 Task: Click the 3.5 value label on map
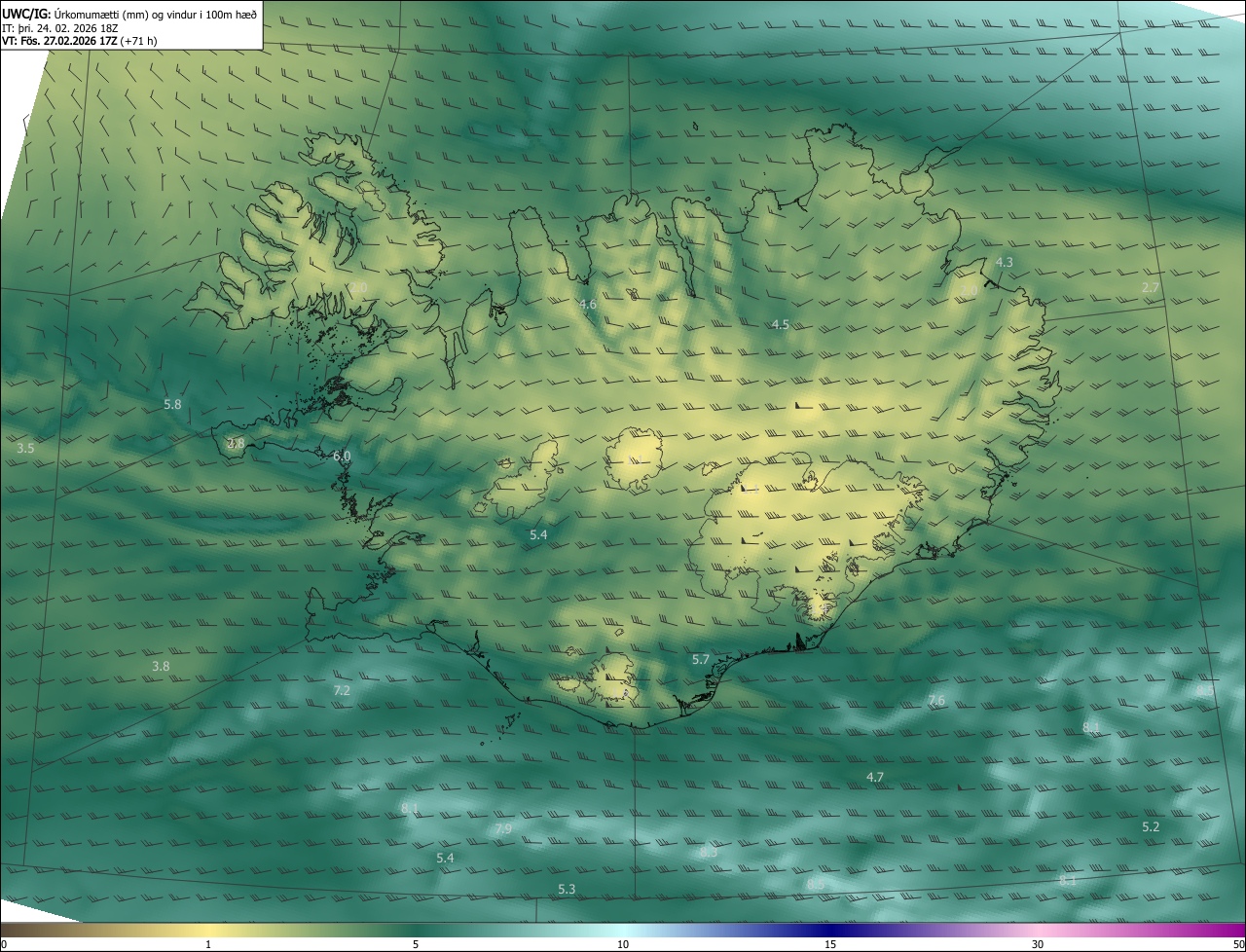tap(26, 449)
